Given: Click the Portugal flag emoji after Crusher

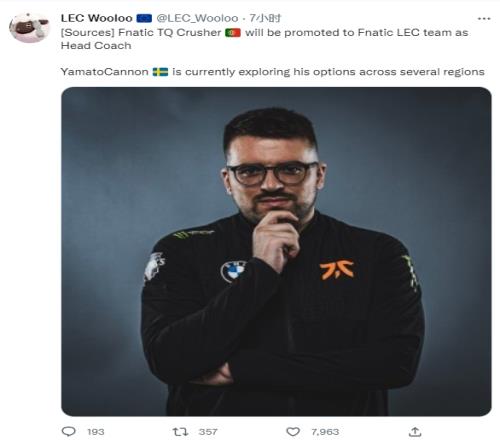Looking at the screenshot, I should [233, 33].
